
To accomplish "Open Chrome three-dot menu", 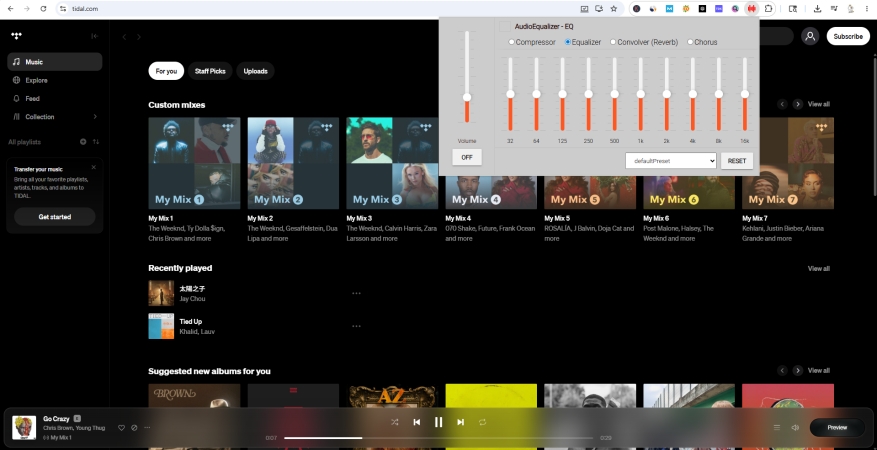I will pyautogui.click(x=866, y=9).
